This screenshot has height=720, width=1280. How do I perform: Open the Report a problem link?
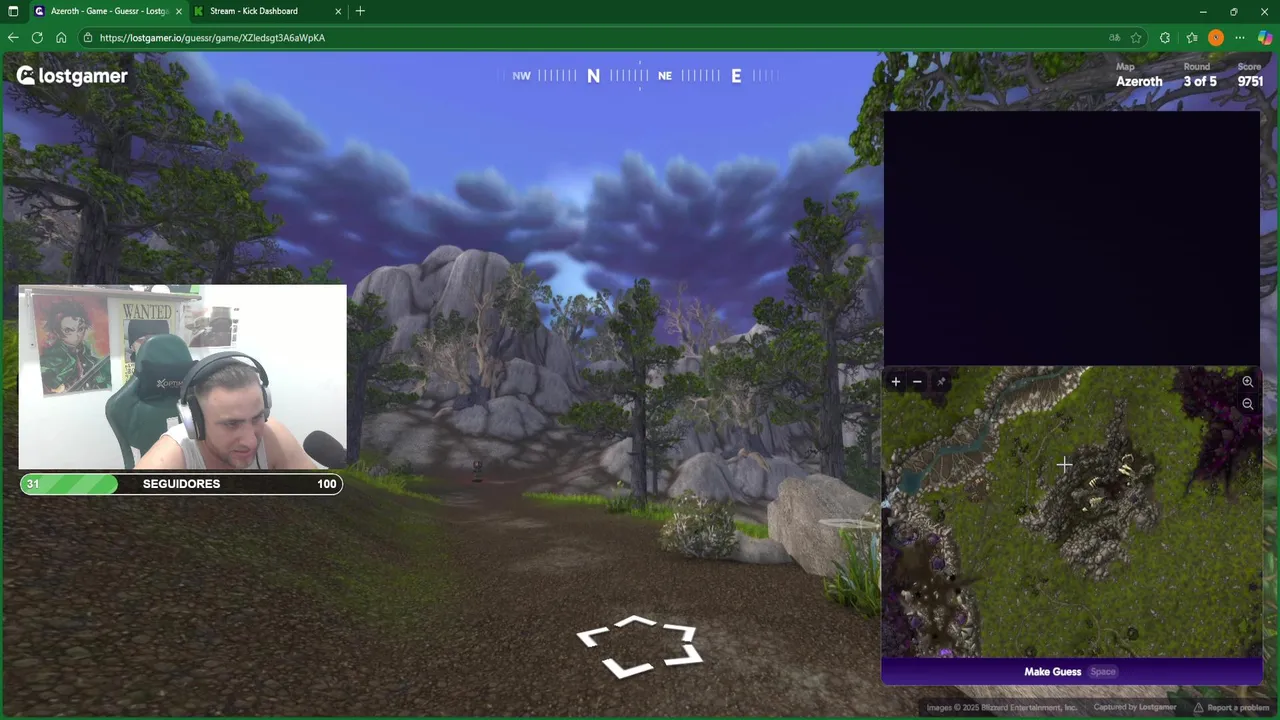[1231, 708]
